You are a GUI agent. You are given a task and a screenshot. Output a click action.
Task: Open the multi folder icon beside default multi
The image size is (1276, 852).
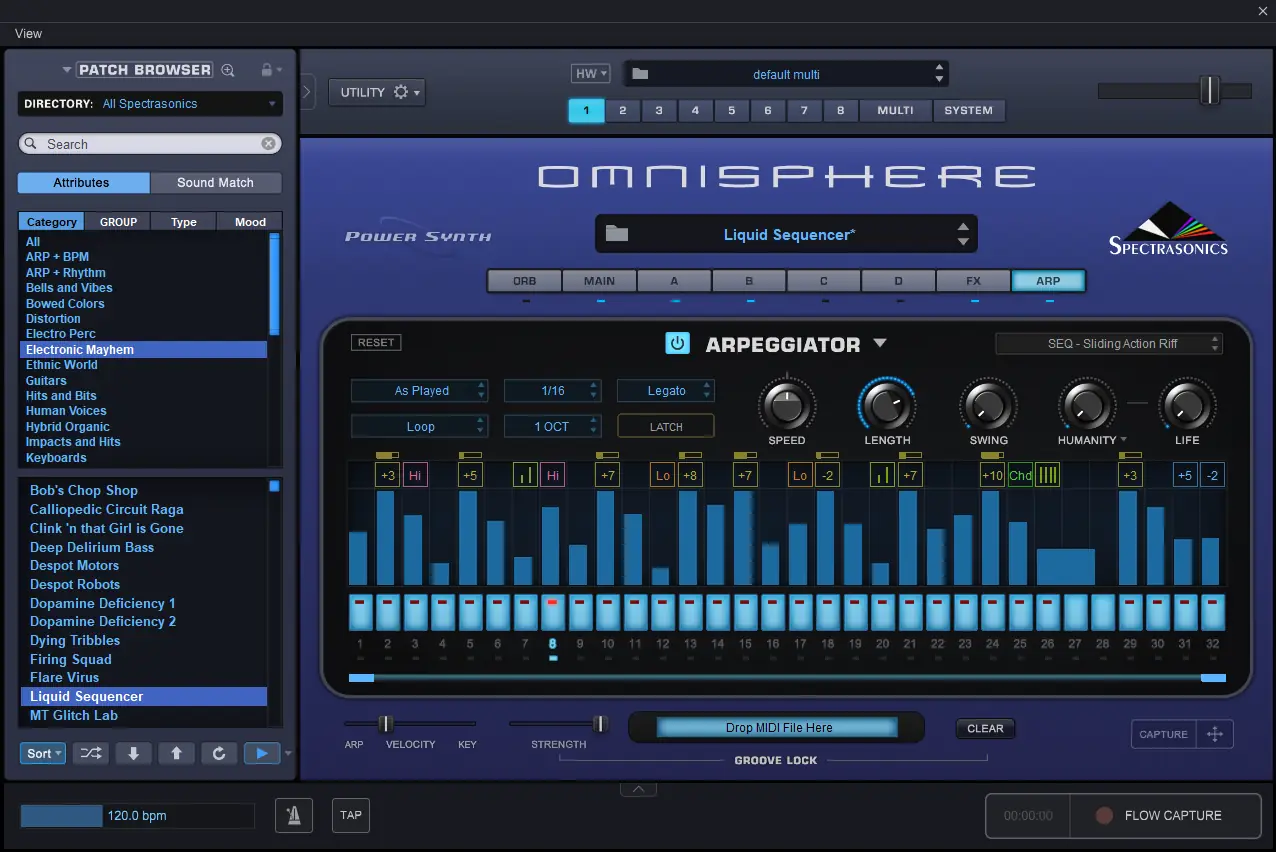[x=641, y=74]
